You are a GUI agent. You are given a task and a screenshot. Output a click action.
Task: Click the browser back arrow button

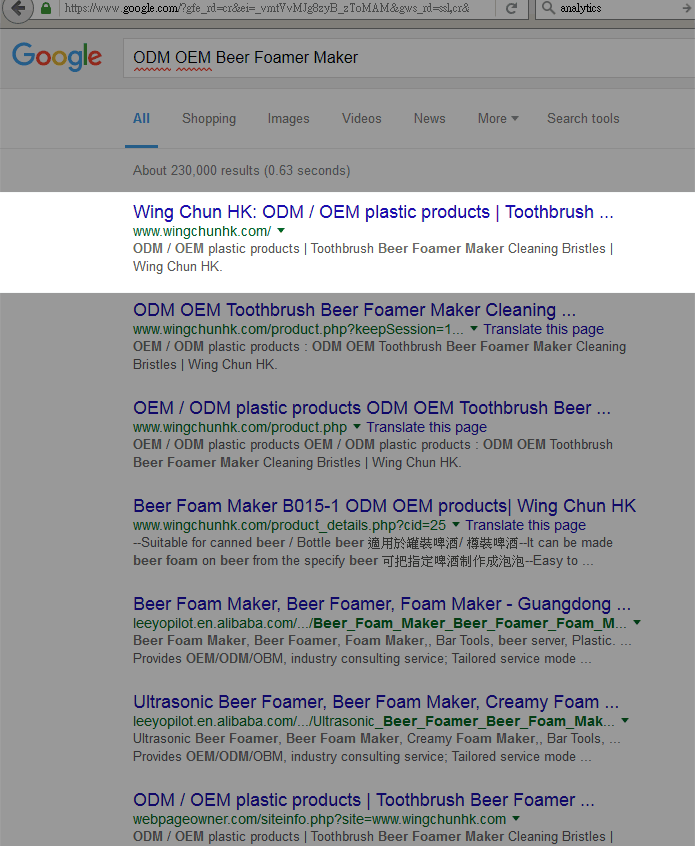coord(18,8)
